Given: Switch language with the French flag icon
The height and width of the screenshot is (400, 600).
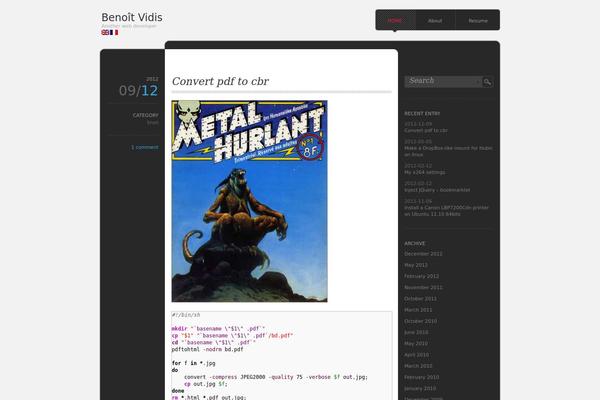Looking at the screenshot, I should [114, 33].
